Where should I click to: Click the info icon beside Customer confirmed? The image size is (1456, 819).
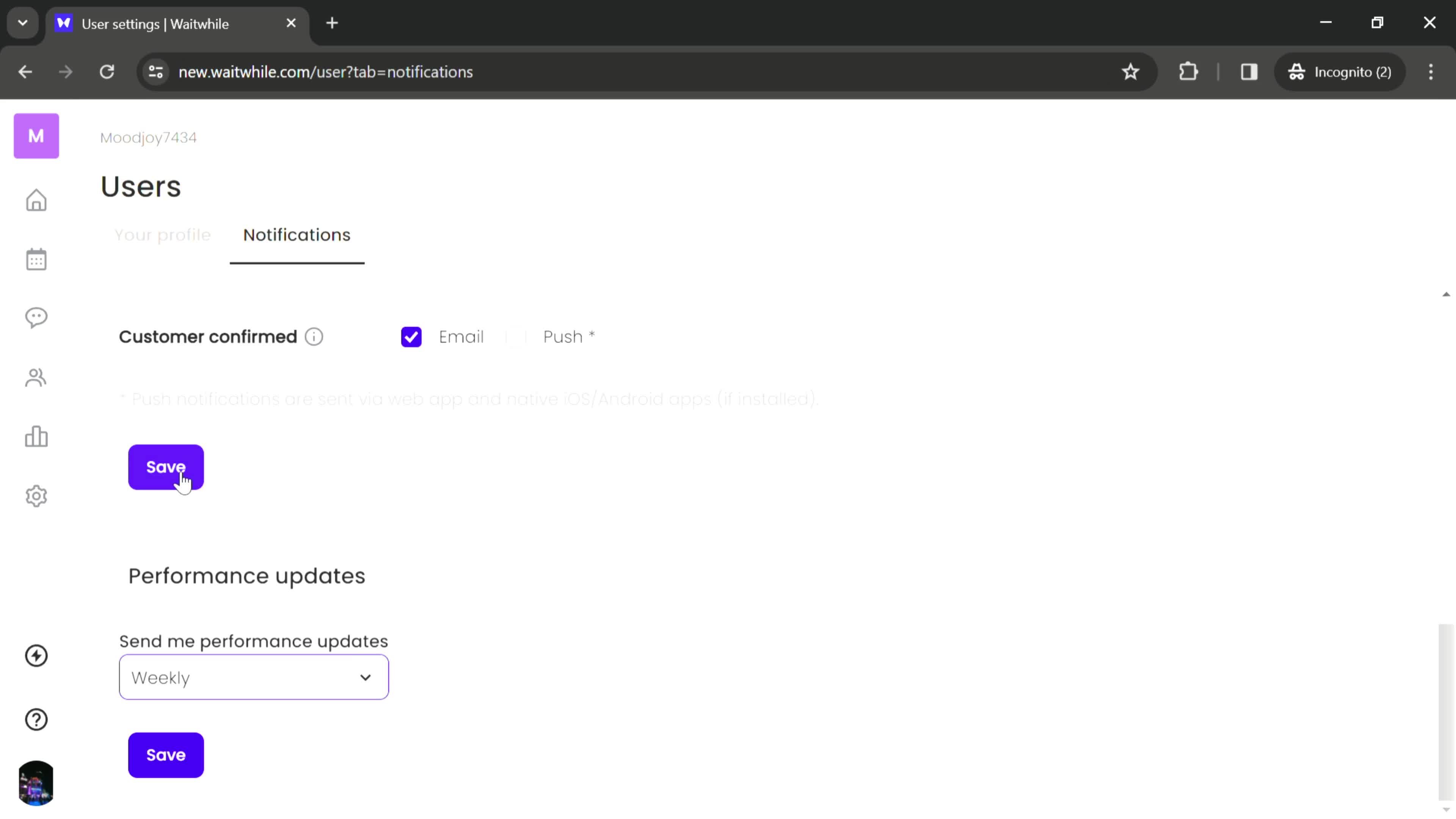click(314, 337)
